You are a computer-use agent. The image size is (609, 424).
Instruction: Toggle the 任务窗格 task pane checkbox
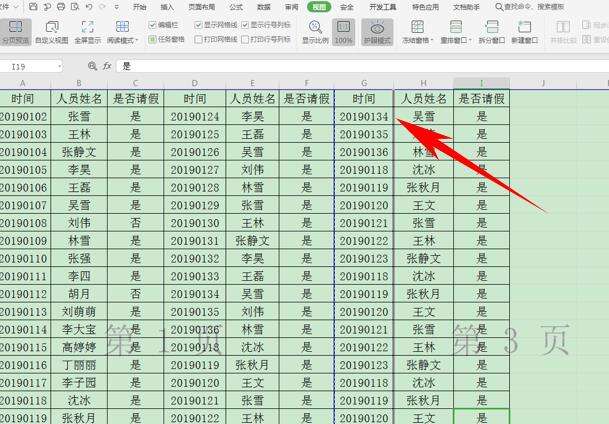pos(152,39)
